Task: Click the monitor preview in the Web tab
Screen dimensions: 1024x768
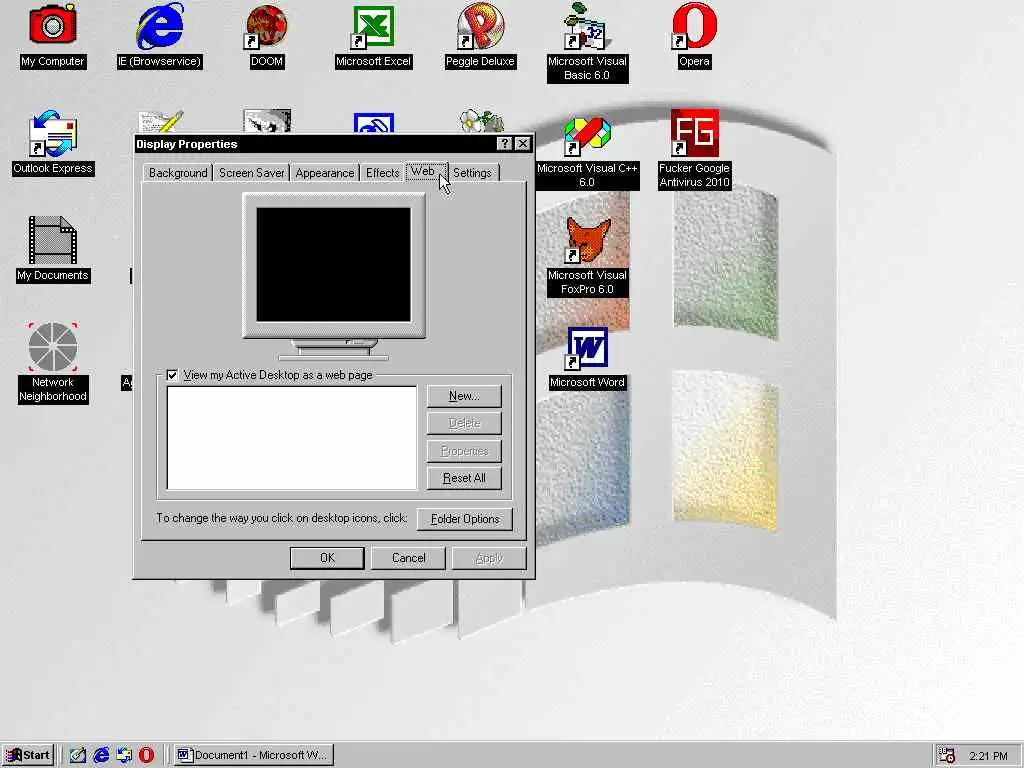Action: tap(334, 264)
